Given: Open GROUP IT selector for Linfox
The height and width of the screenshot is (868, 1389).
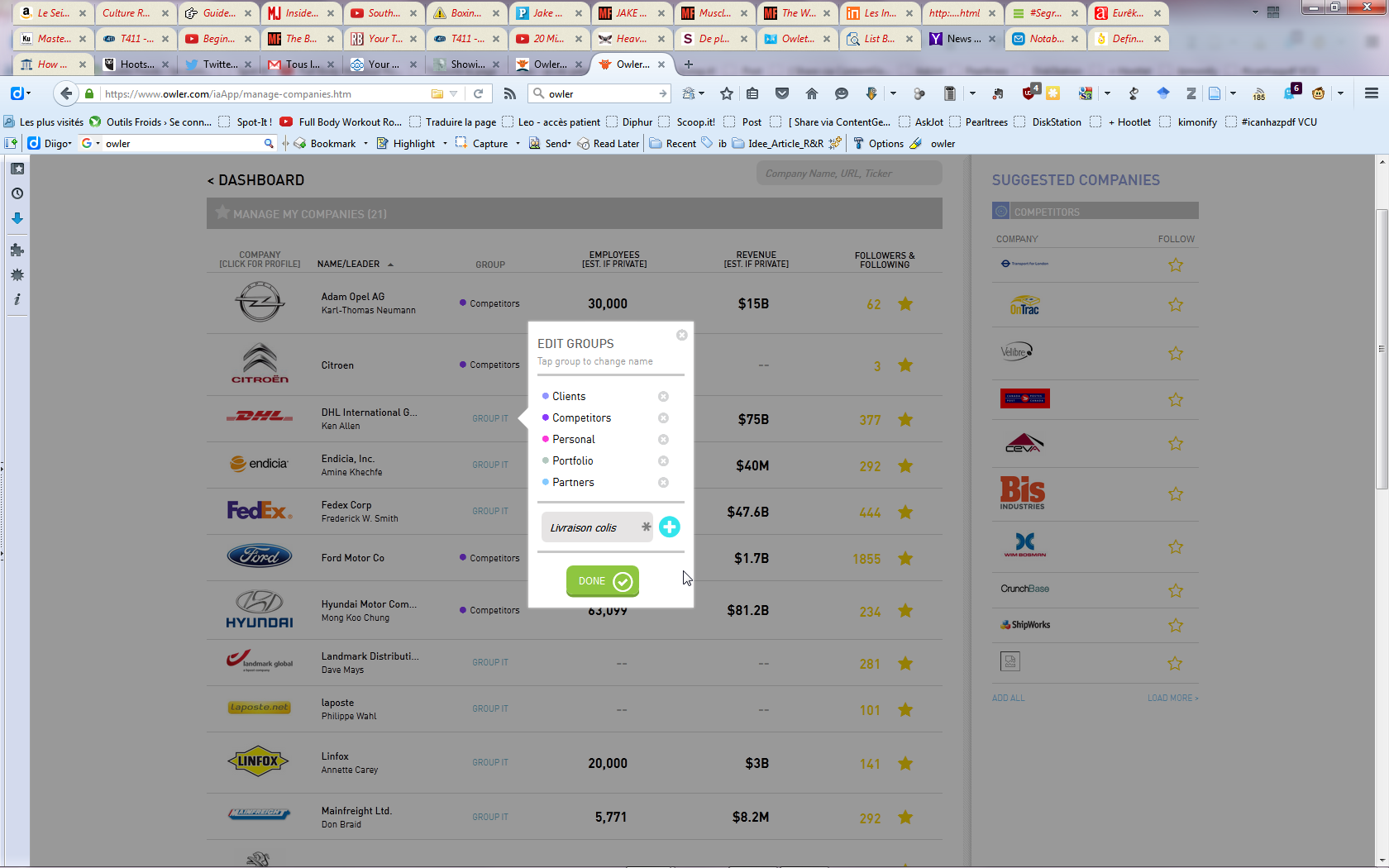Looking at the screenshot, I should click(490, 762).
